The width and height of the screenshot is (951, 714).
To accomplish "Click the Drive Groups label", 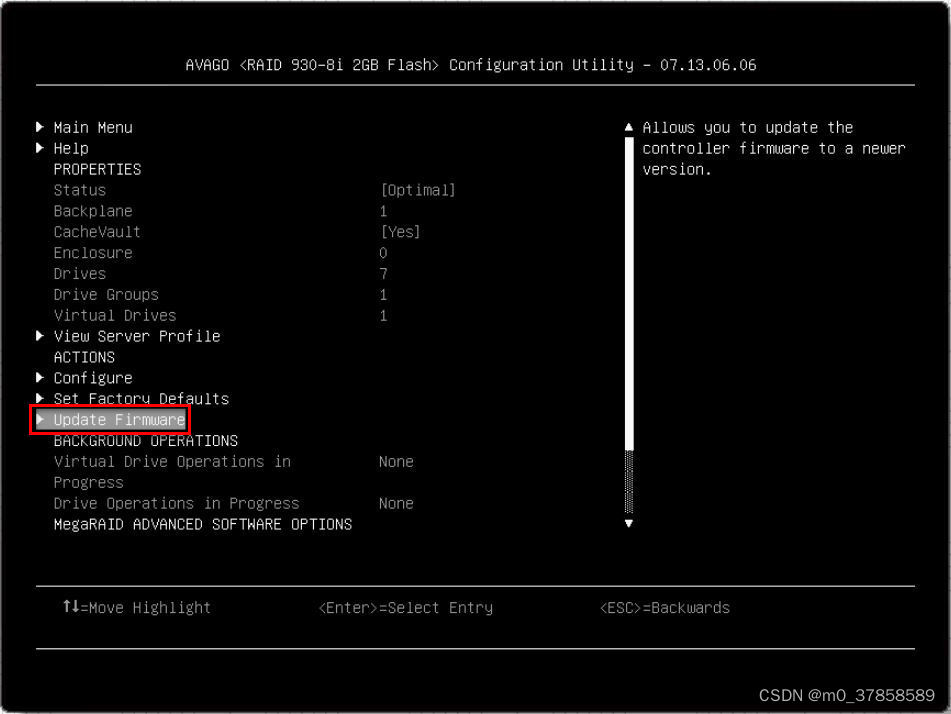I will point(106,295).
